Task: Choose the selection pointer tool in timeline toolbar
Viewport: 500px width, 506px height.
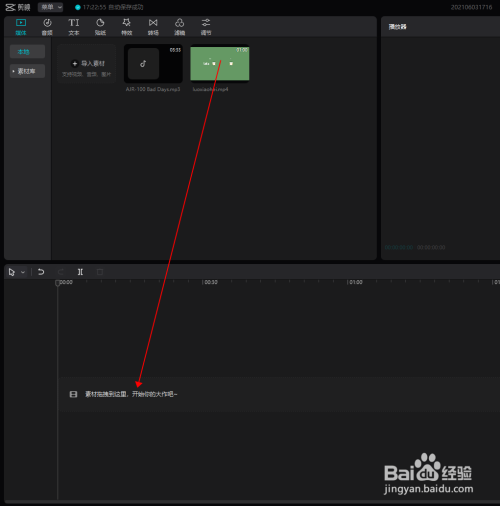Action: coord(12,272)
